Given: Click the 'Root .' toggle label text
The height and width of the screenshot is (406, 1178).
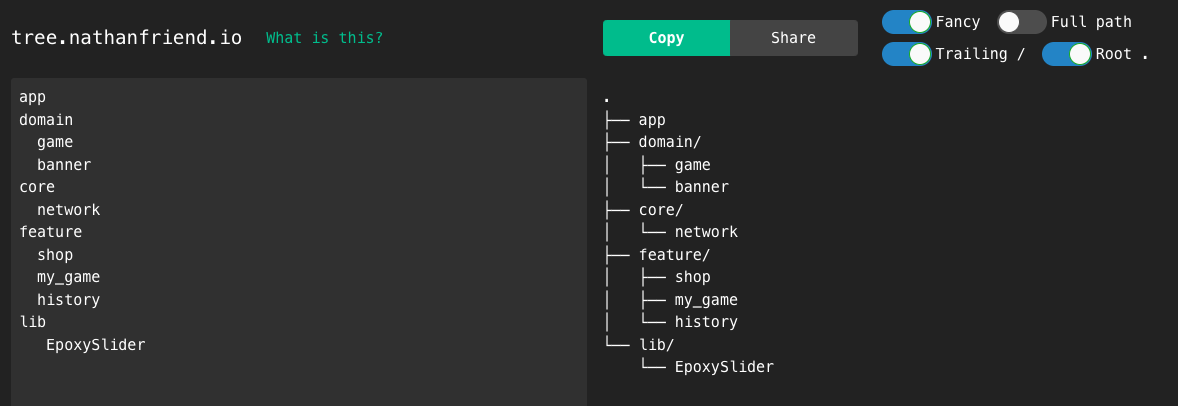Looking at the screenshot, I should pyautogui.click(x=1122, y=54).
